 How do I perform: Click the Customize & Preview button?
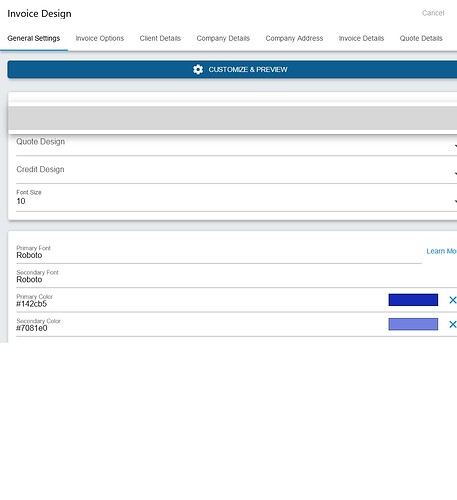coord(232,69)
